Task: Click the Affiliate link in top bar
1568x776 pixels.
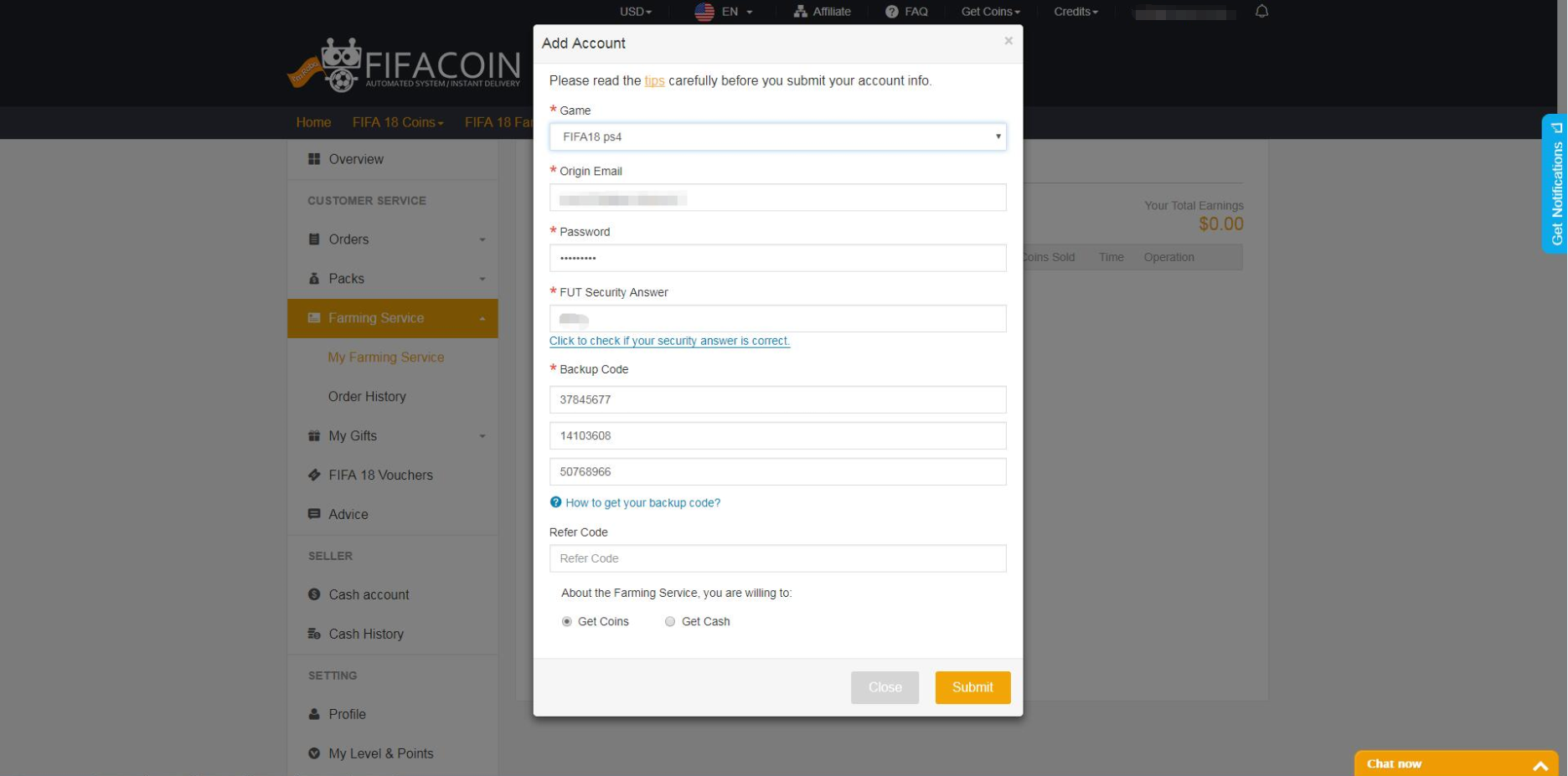Action: coord(831,12)
